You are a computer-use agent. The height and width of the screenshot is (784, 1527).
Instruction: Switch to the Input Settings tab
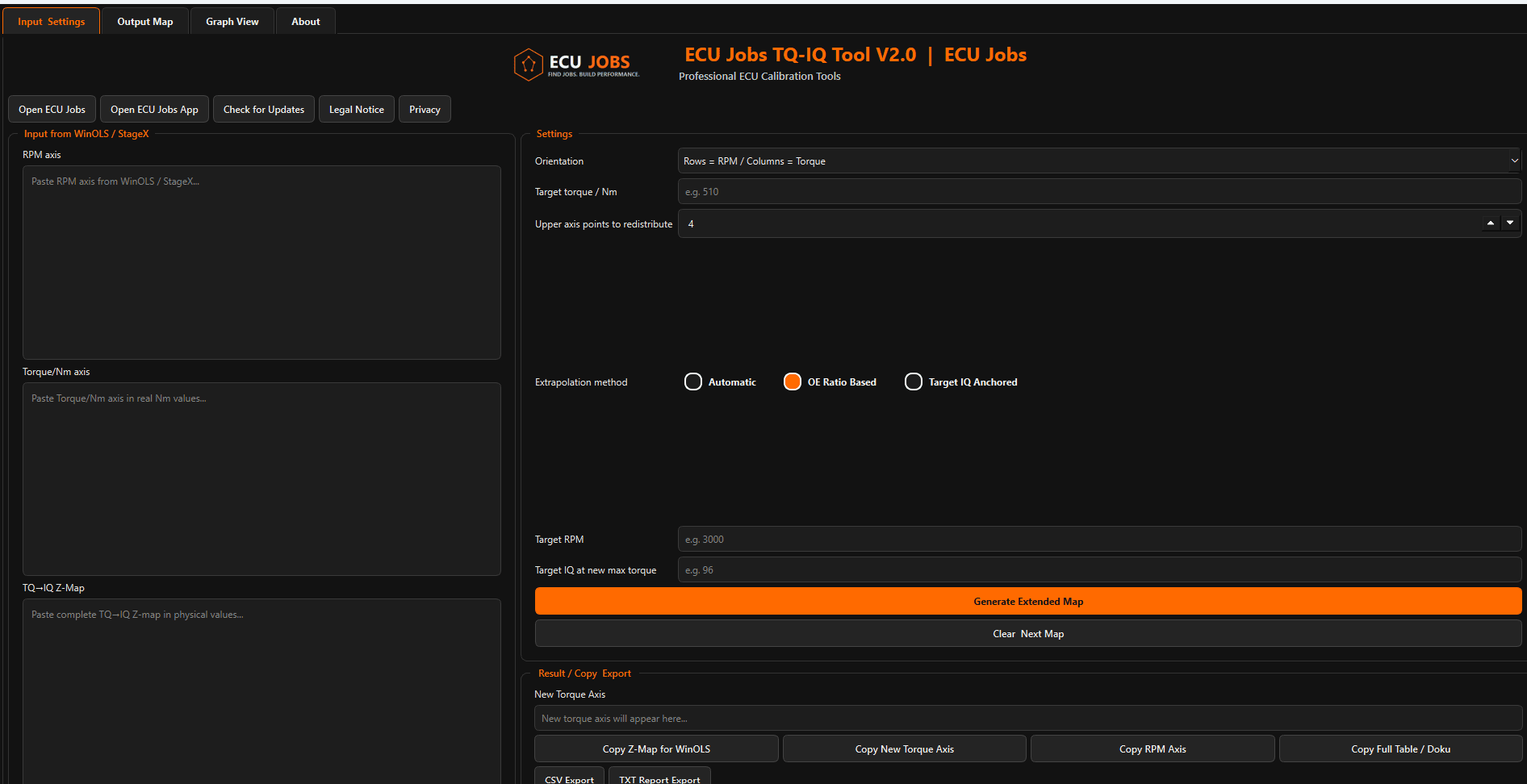(52, 22)
